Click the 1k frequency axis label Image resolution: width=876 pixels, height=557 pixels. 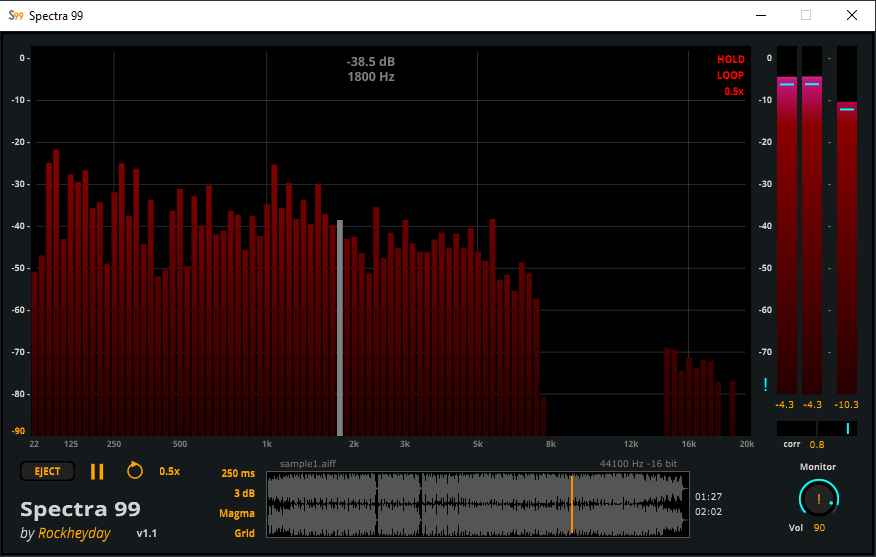point(267,444)
